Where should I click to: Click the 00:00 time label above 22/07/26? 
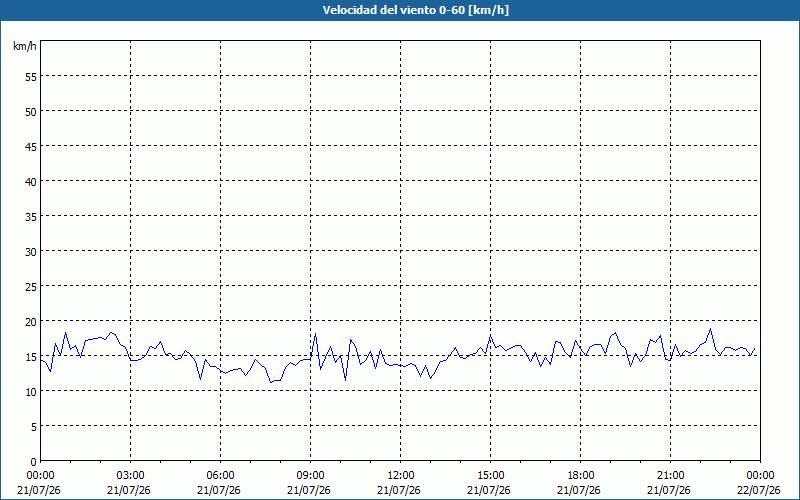760,476
